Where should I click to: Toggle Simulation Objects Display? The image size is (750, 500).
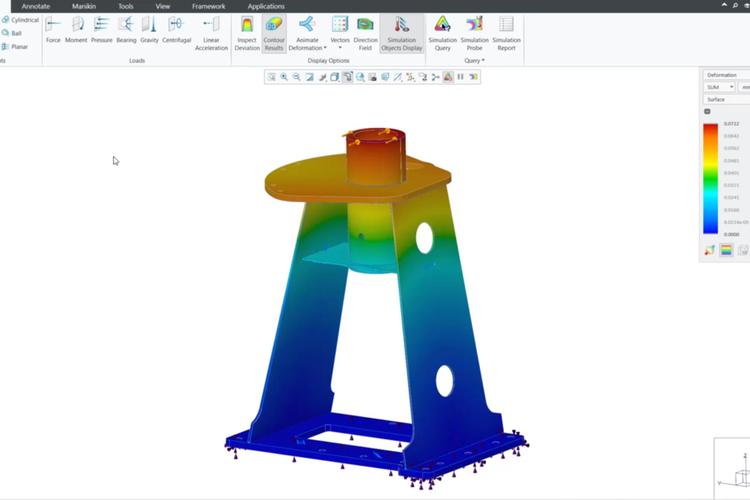(402, 32)
